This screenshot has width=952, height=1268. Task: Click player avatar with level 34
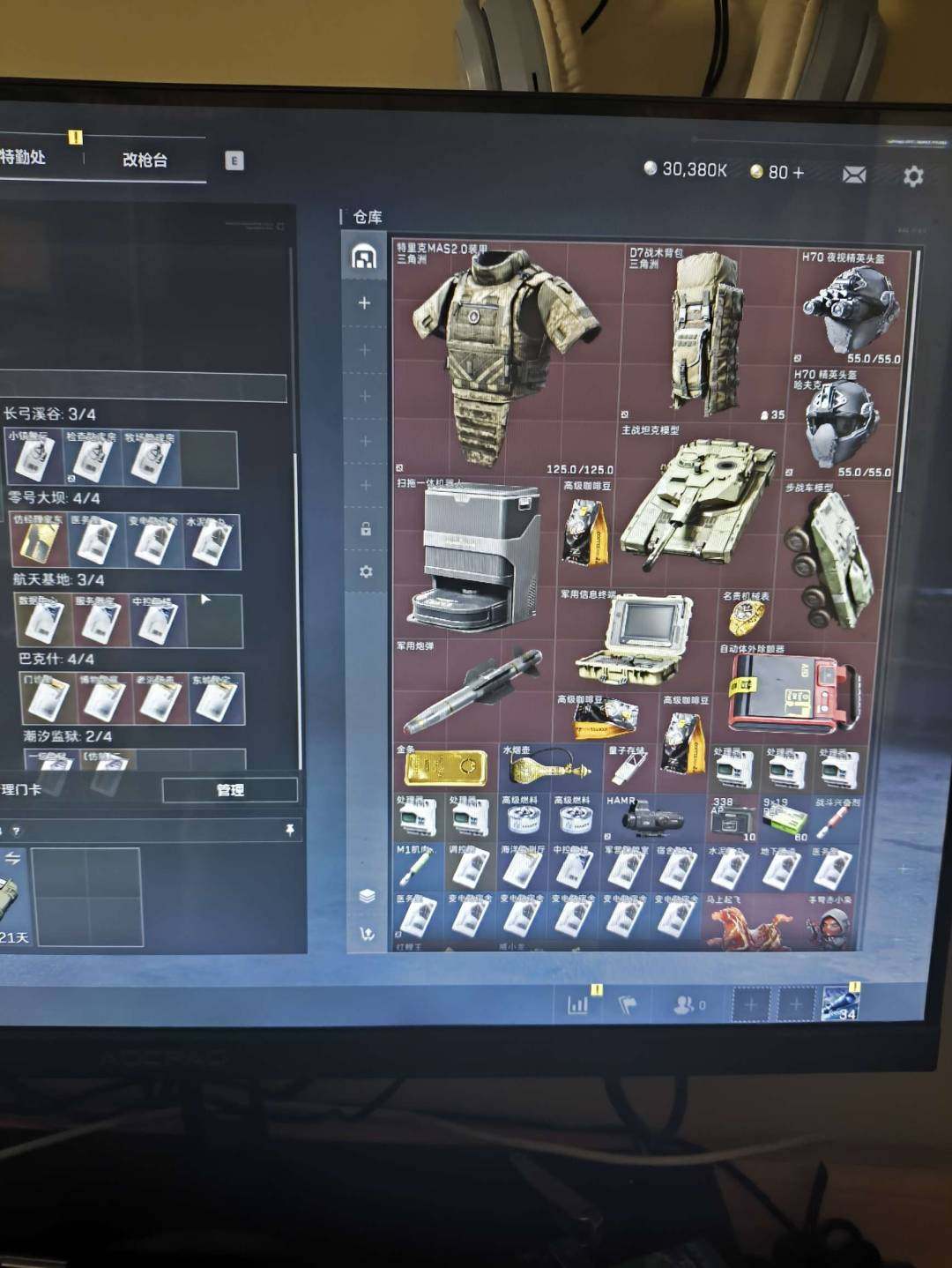tap(838, 1003)
